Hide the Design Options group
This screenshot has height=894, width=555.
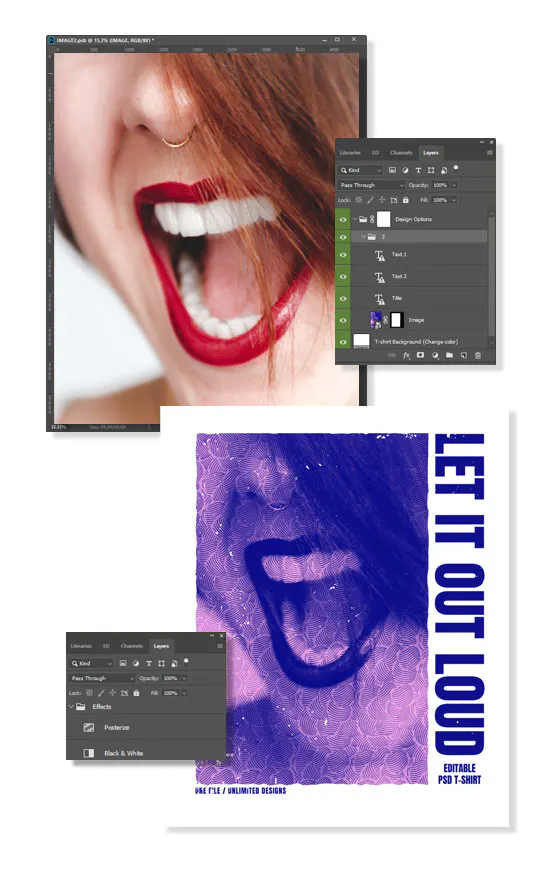pos(343,220)
